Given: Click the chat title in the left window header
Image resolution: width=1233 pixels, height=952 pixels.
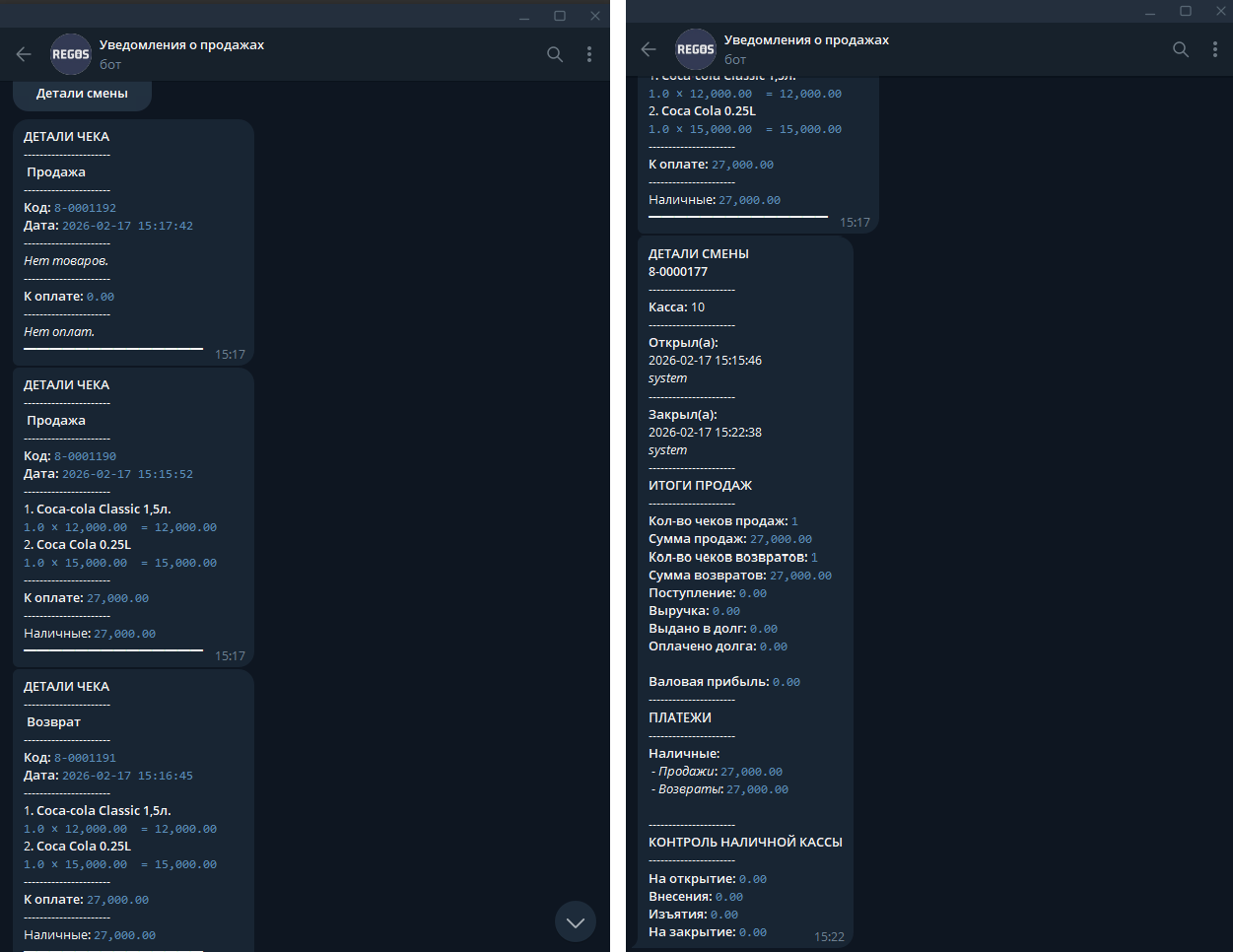Looking at the screenshot, I should [181, 45].
